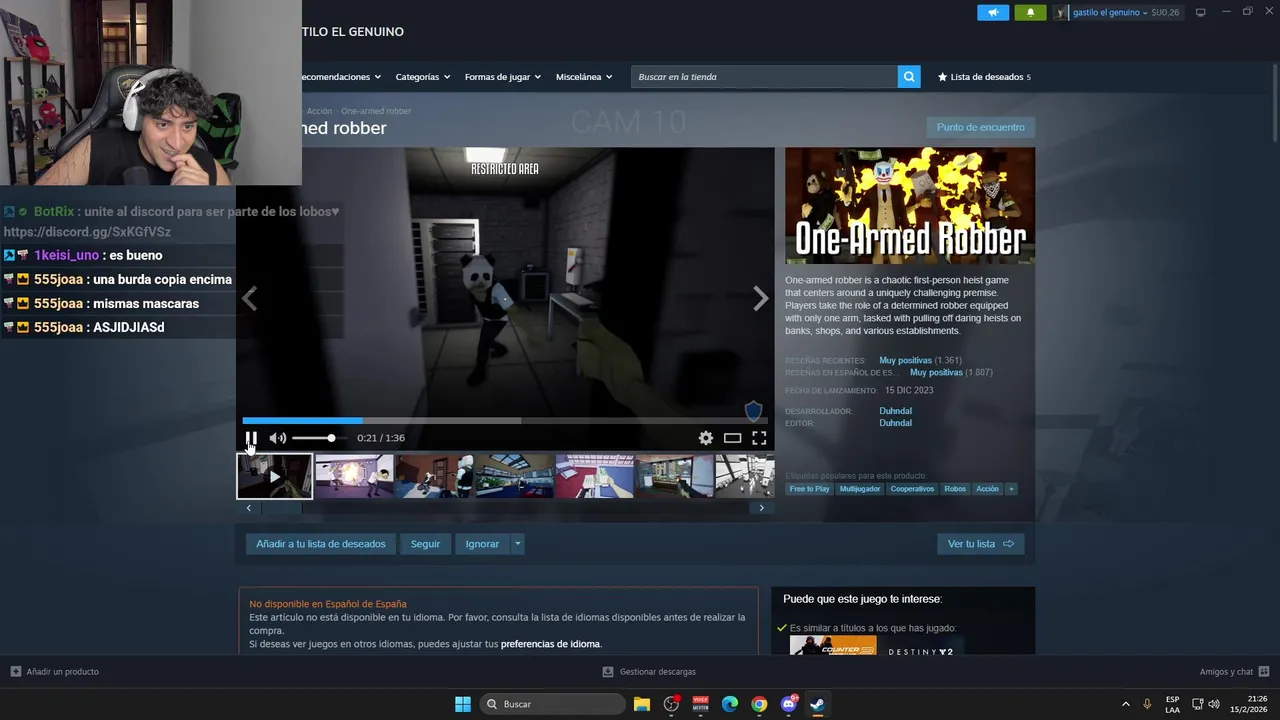Open Lista de deseados

point(984,77)
